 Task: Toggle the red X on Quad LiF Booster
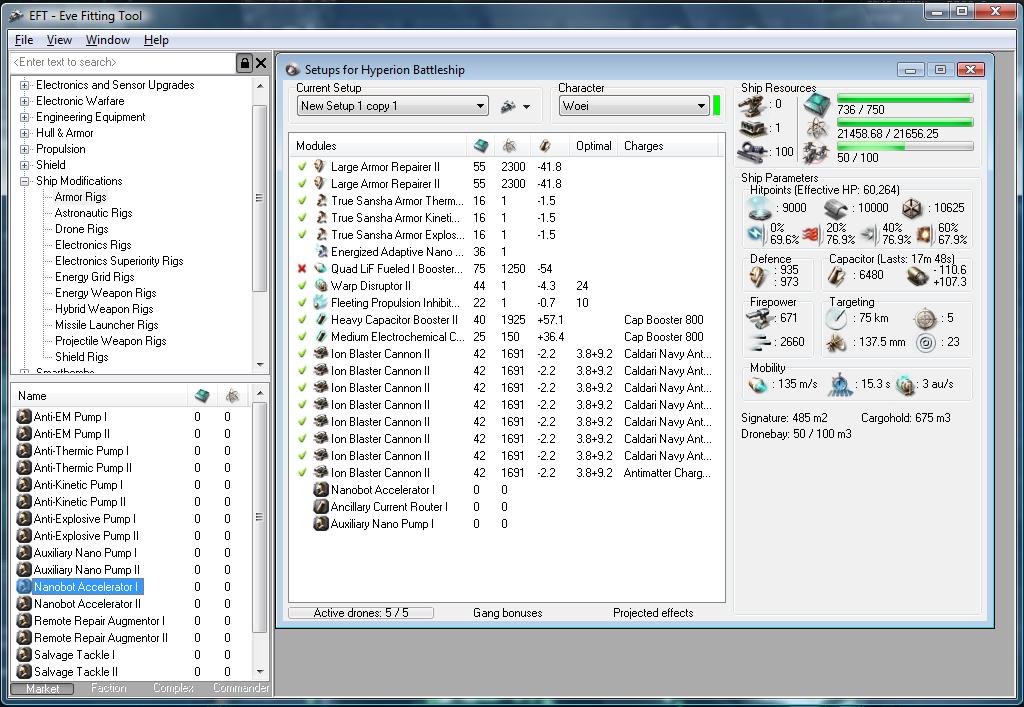click(302, 269)
